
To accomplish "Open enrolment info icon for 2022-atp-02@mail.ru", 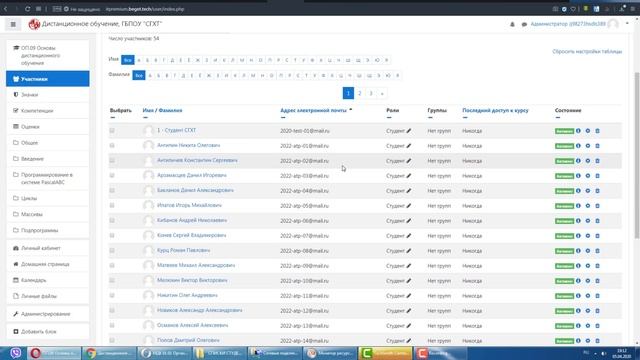I will click(578, 161).
